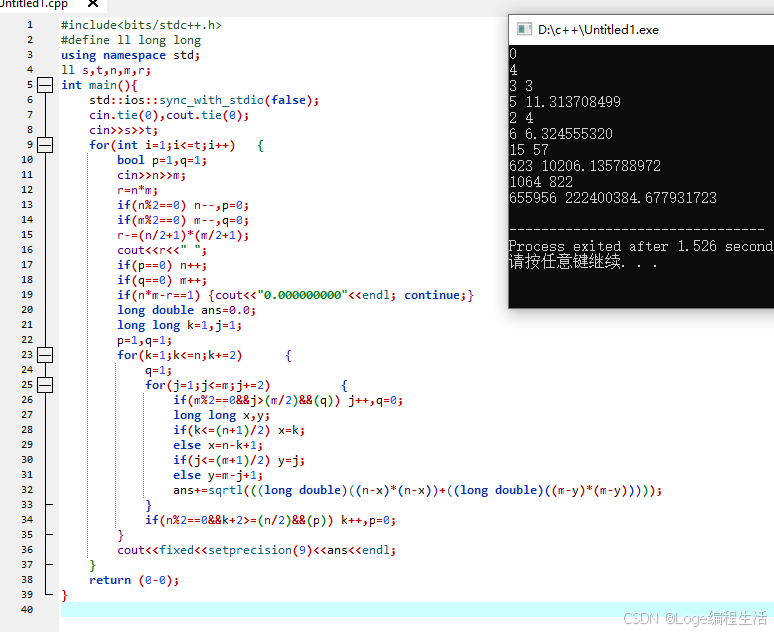Click the 'long long k=1,j=1;' line
The width and height of the screenshot is (774, 632).
click(180, 325)
